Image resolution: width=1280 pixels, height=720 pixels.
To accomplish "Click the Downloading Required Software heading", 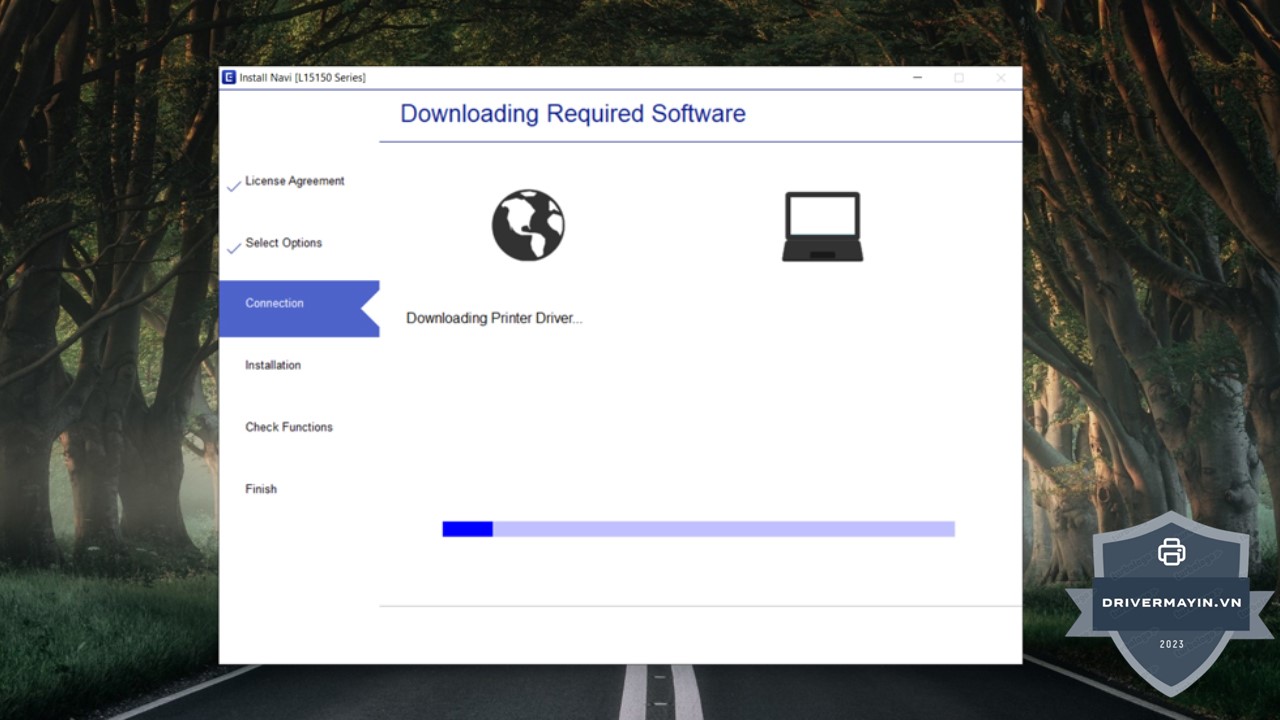I will [572, 114].
